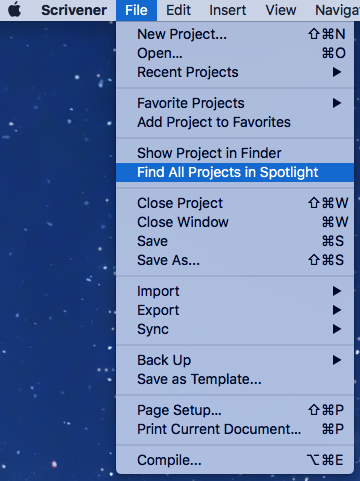Expand the Recent Projects submenu

pos(235,72)
